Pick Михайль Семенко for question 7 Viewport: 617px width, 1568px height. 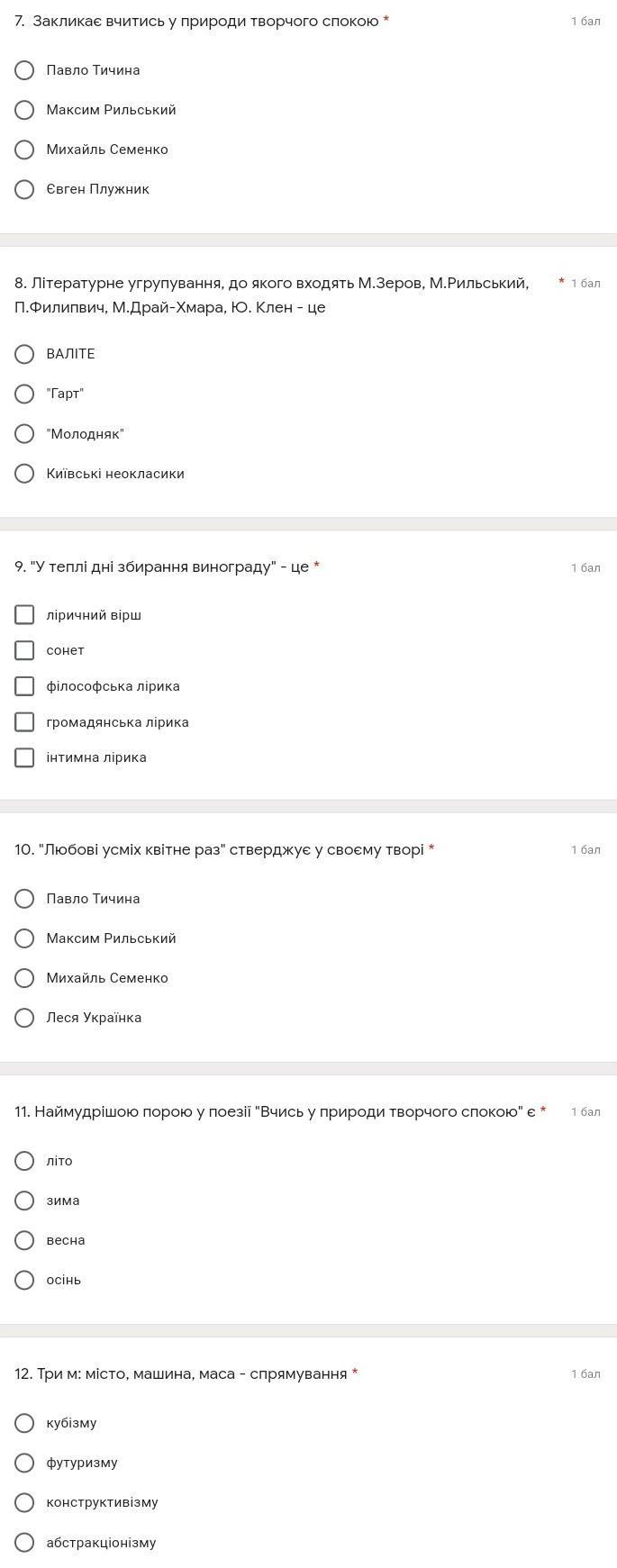click(24, 150)
